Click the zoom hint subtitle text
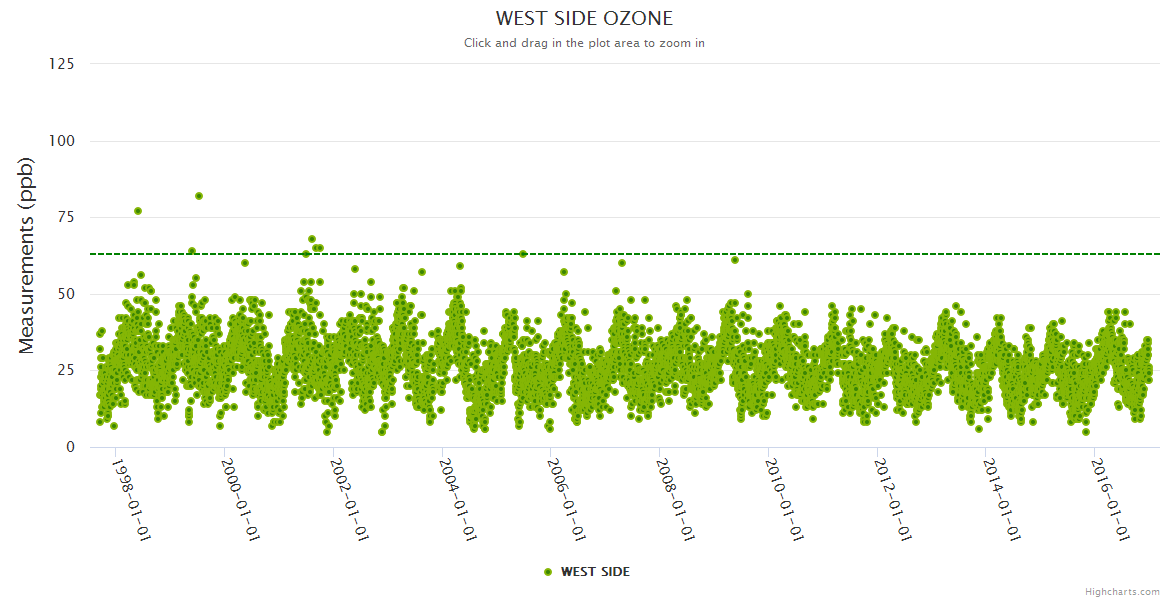1170x600 pixels. click(x=584, y=43)
